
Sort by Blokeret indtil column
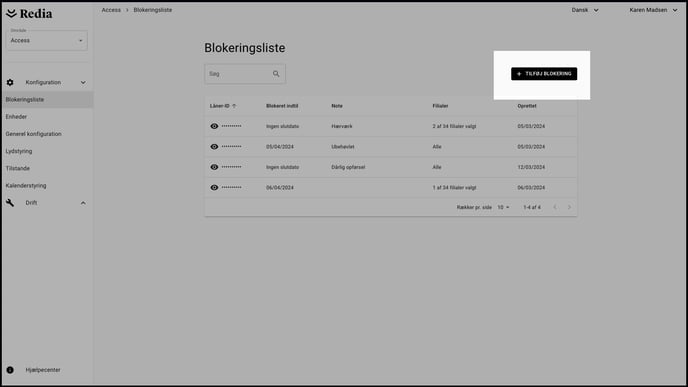point(282,106)
